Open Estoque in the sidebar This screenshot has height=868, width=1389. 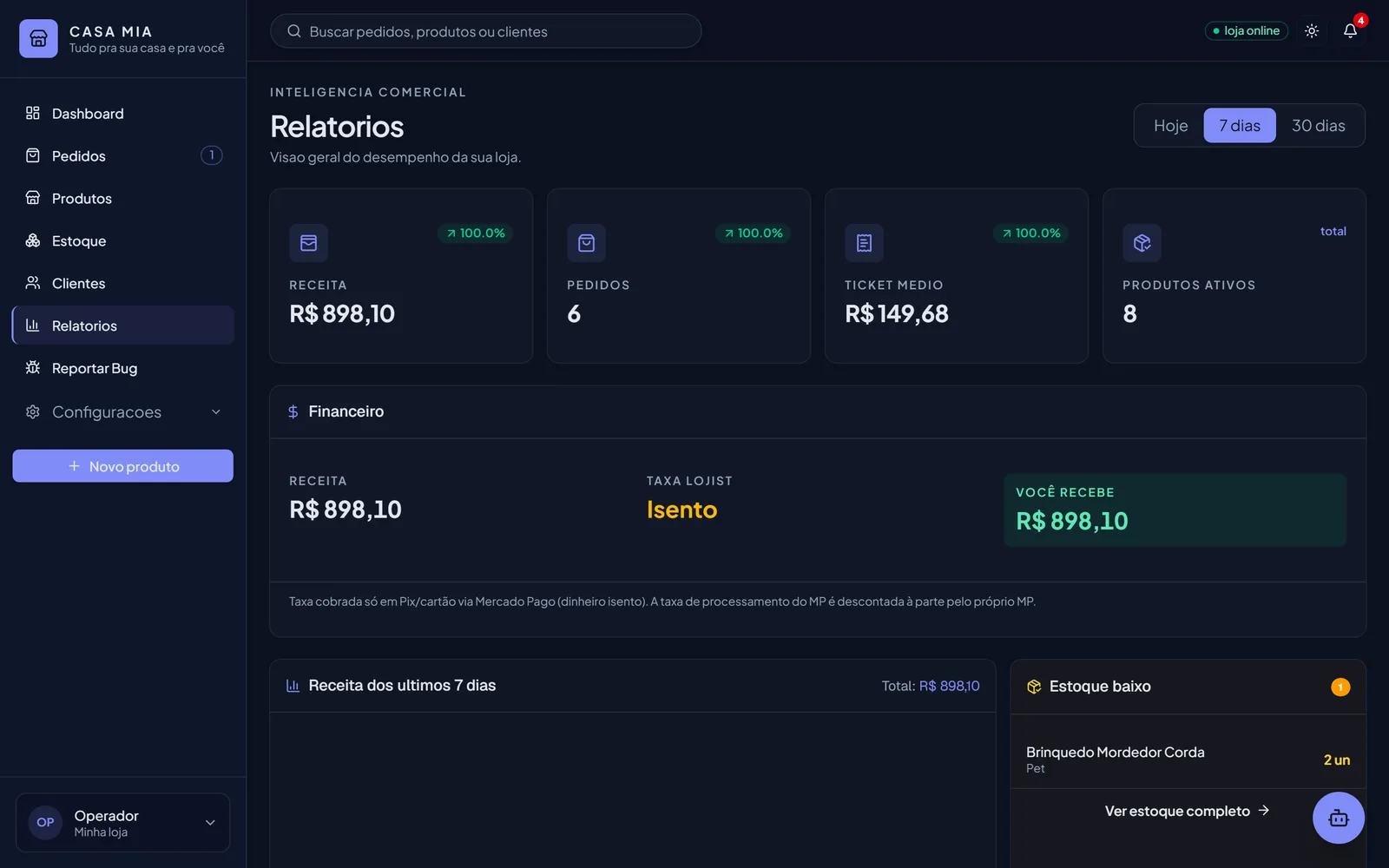click(x=123, y=241)
